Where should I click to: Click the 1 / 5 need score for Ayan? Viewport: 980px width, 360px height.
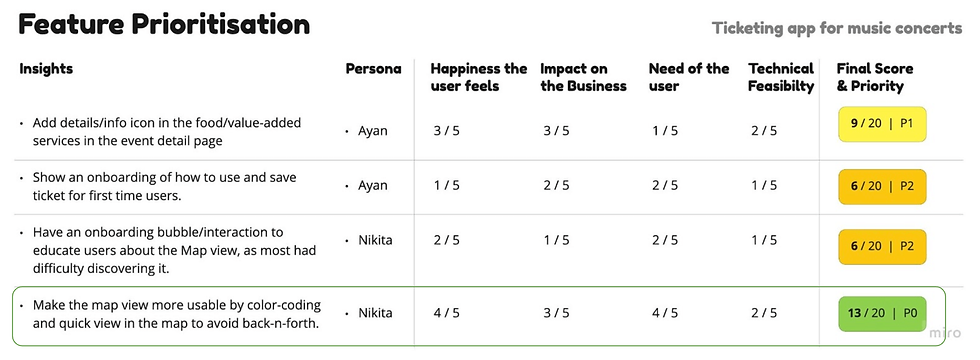click(x=664, y=131)
